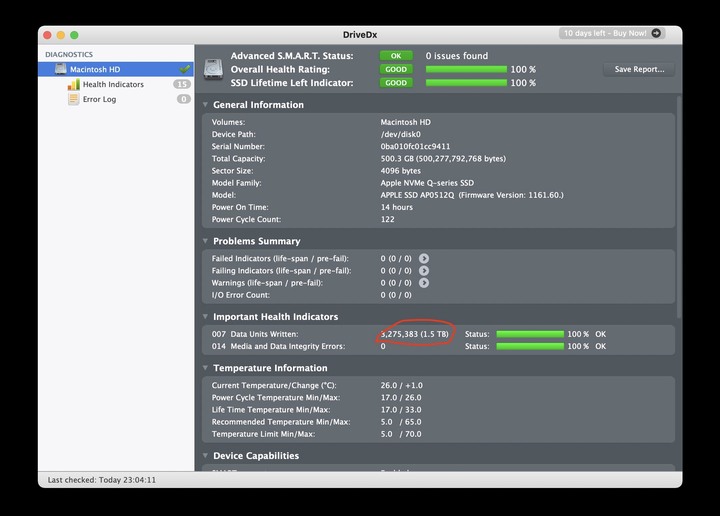Image resolution: width=720 pixels, height=516 pixels.
Task: Select the Health Indicators tree item
Action: coord(116,84)
